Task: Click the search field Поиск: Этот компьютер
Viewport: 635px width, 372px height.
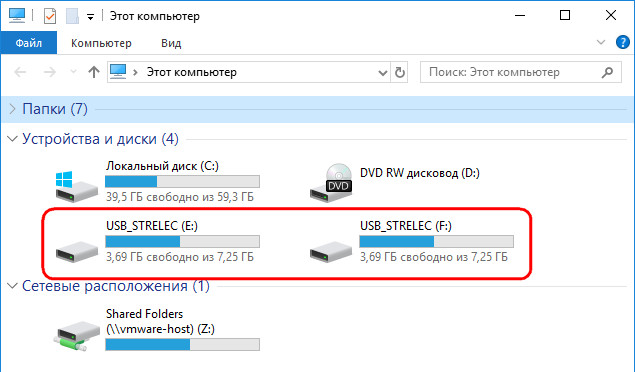Action: click(x=520, y=72)
